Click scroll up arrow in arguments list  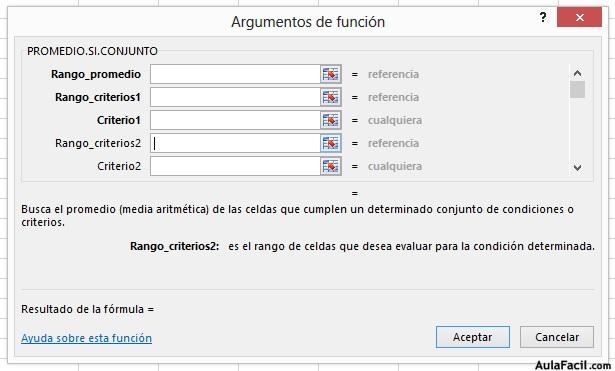click(577, 73)
